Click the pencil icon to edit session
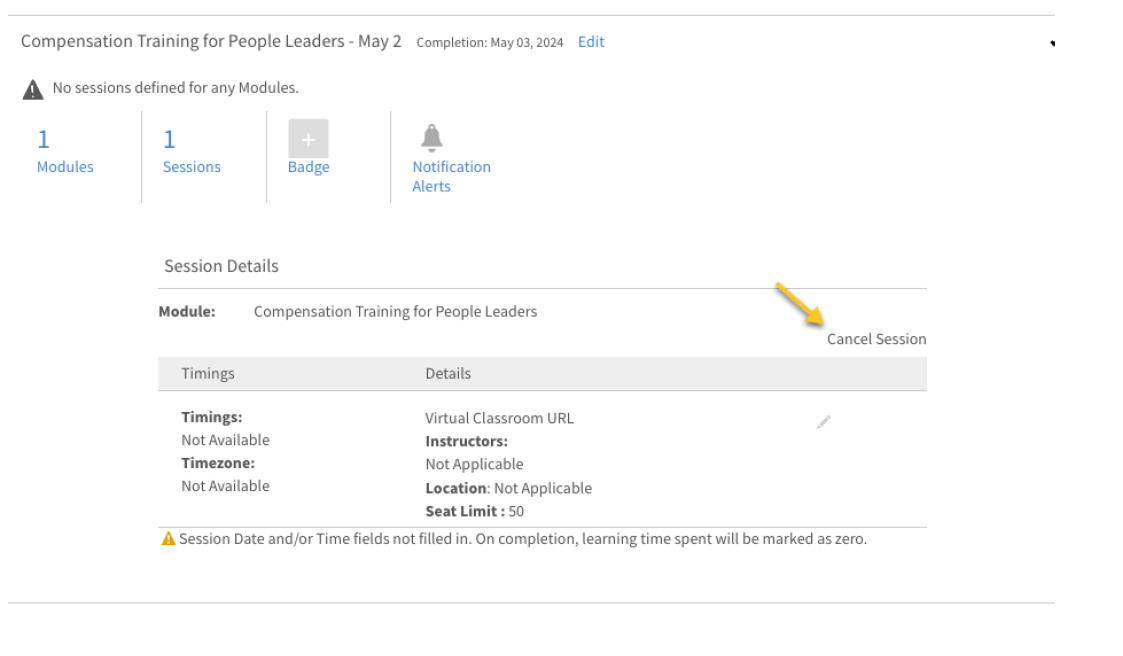The image size is (1123, 656). tap(823, 422)
